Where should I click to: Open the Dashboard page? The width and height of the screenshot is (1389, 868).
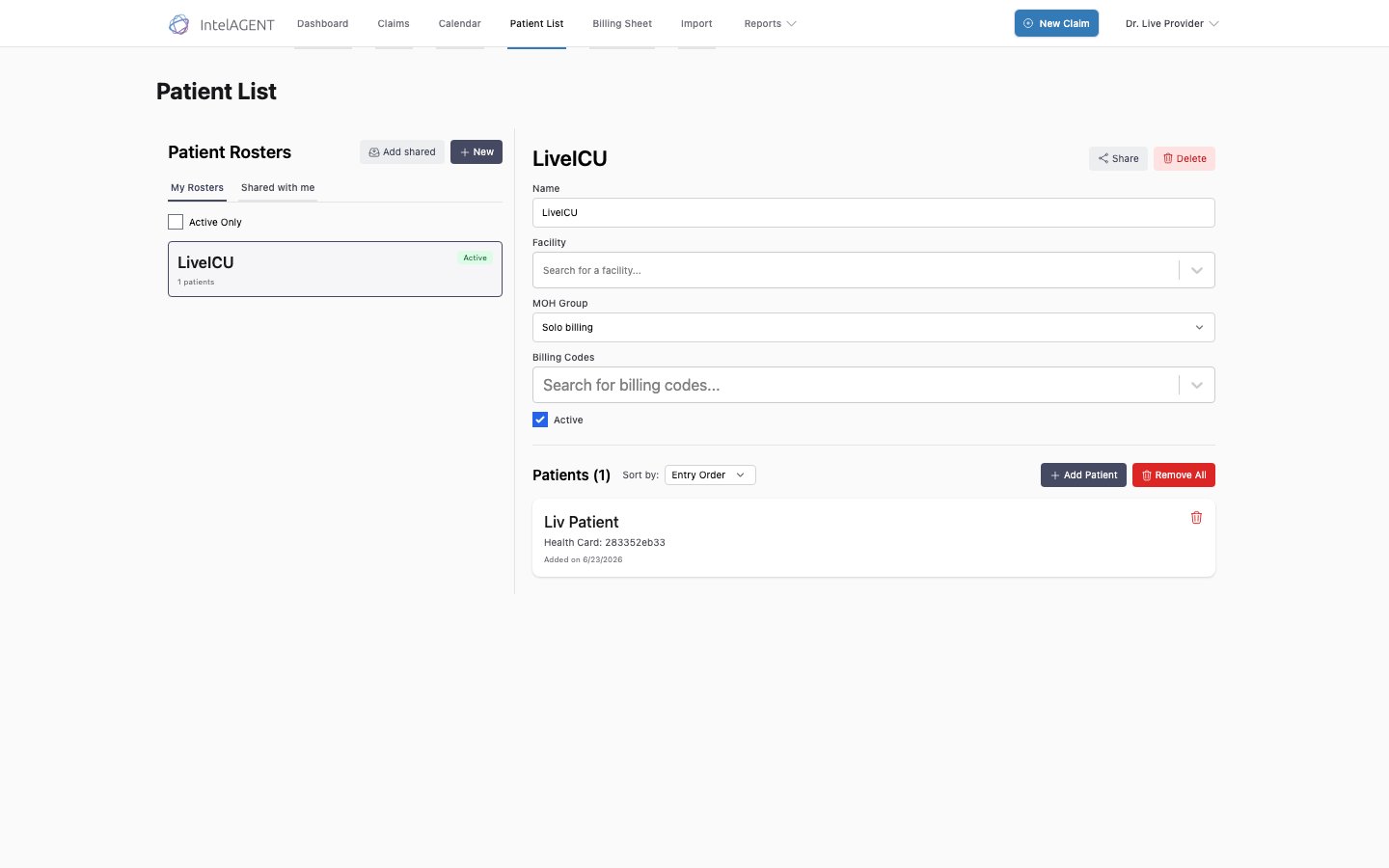(322, 23)
